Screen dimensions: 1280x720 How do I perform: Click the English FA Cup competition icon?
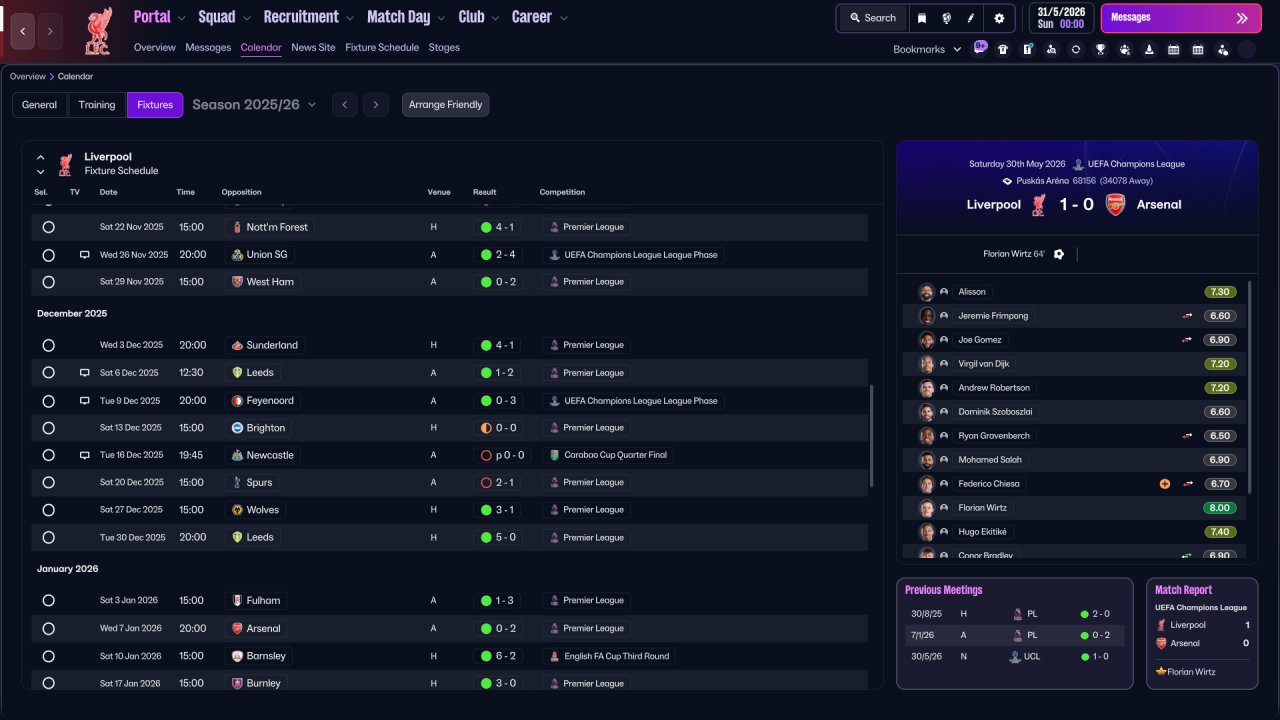point(554,656)
